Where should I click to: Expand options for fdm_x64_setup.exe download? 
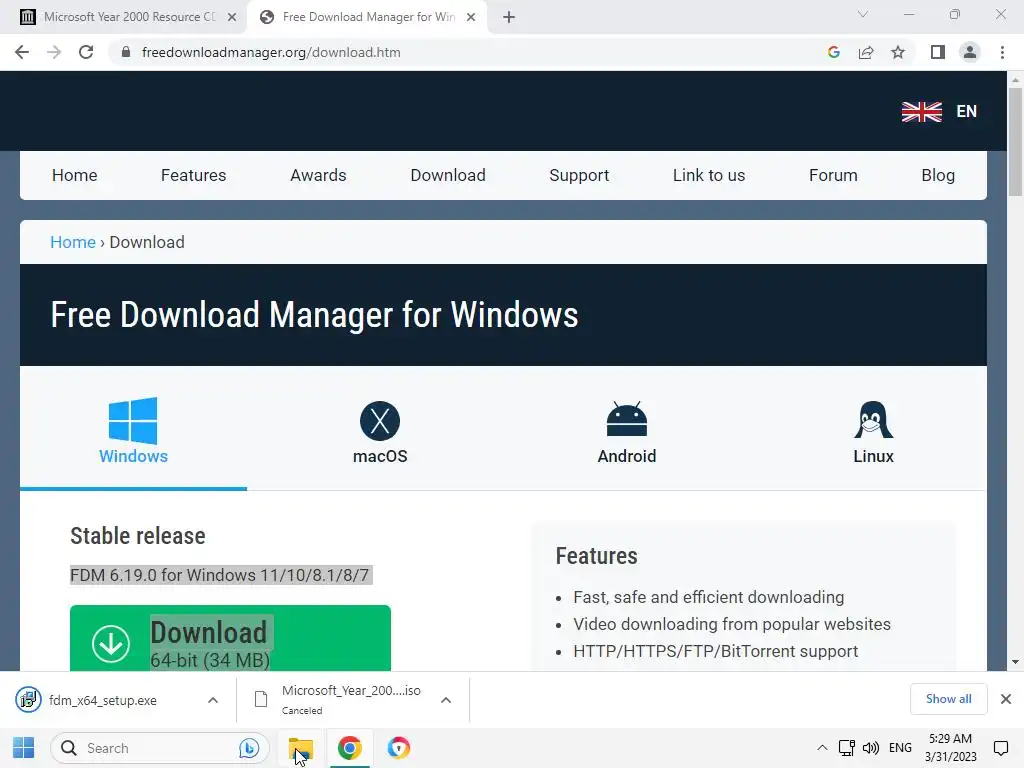pyautogui.click(x=213, y=700)
